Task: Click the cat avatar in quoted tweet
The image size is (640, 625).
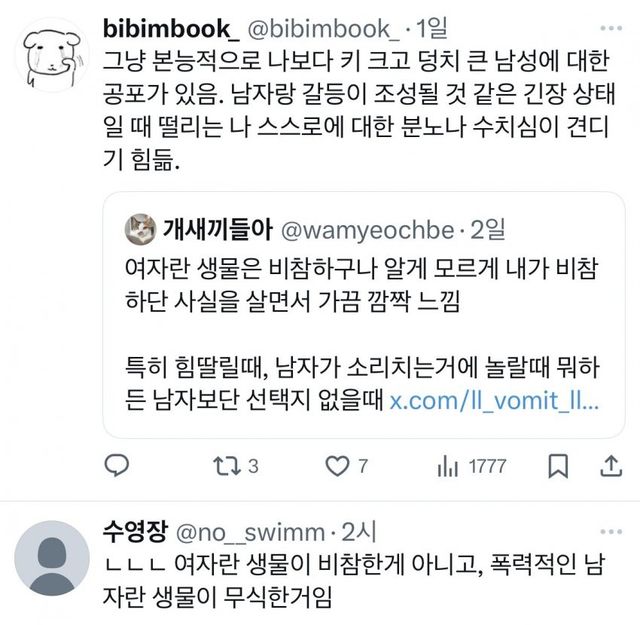Action: [x=139, y=230]
